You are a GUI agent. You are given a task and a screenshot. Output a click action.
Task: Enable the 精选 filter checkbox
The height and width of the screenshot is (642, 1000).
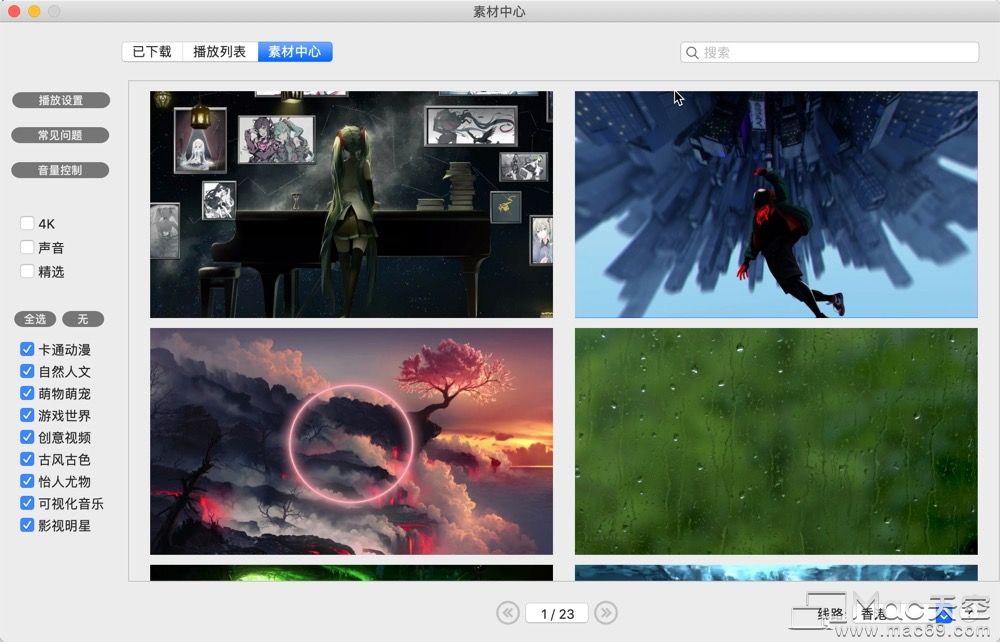tap(27, 272)
